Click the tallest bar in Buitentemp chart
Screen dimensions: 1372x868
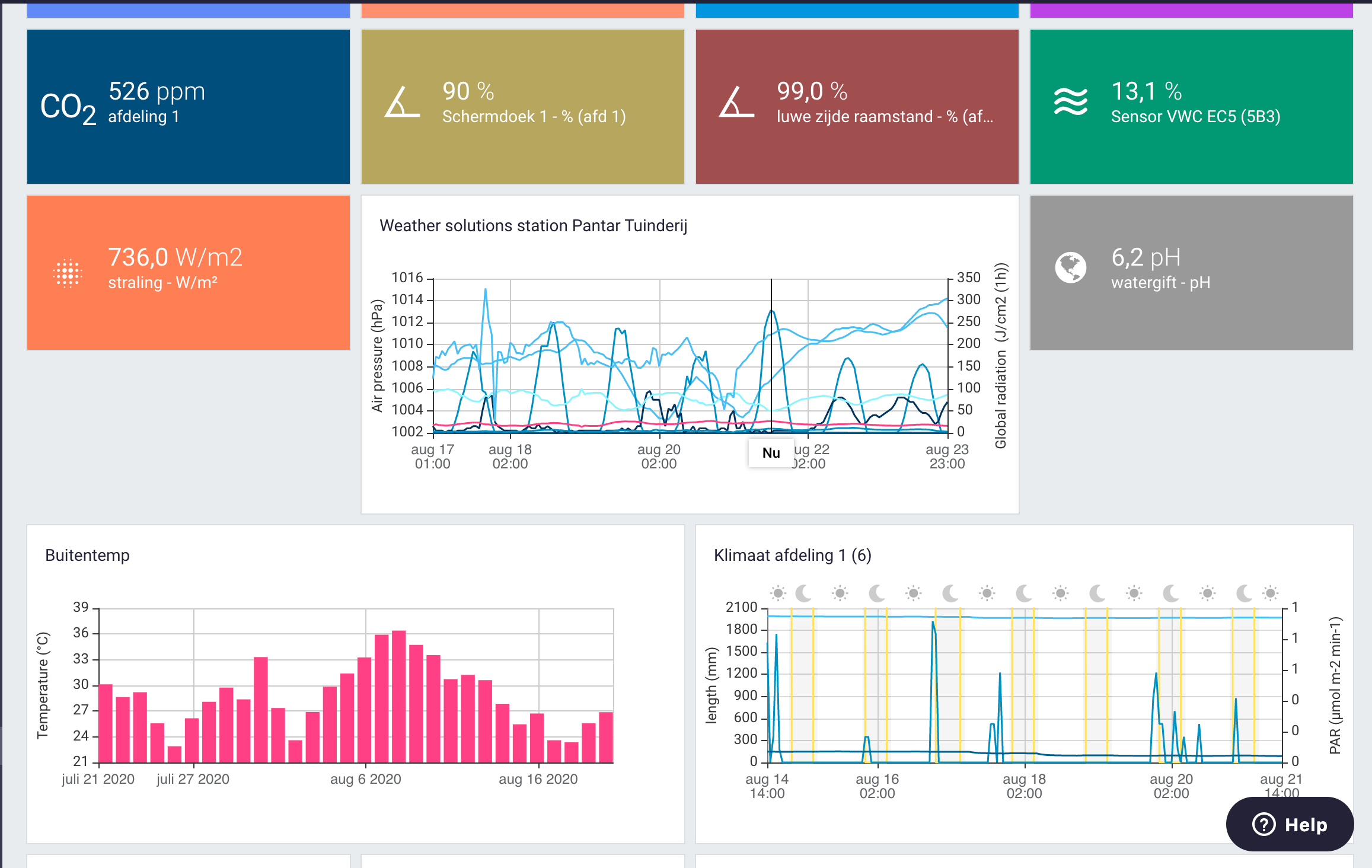pos(399,697)
